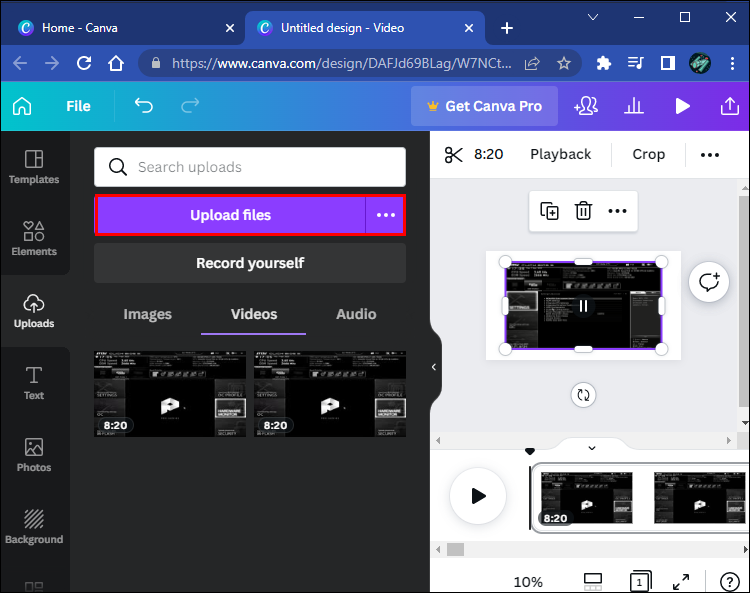
Task: Click the add comment bubble icon
Action: 709,283
